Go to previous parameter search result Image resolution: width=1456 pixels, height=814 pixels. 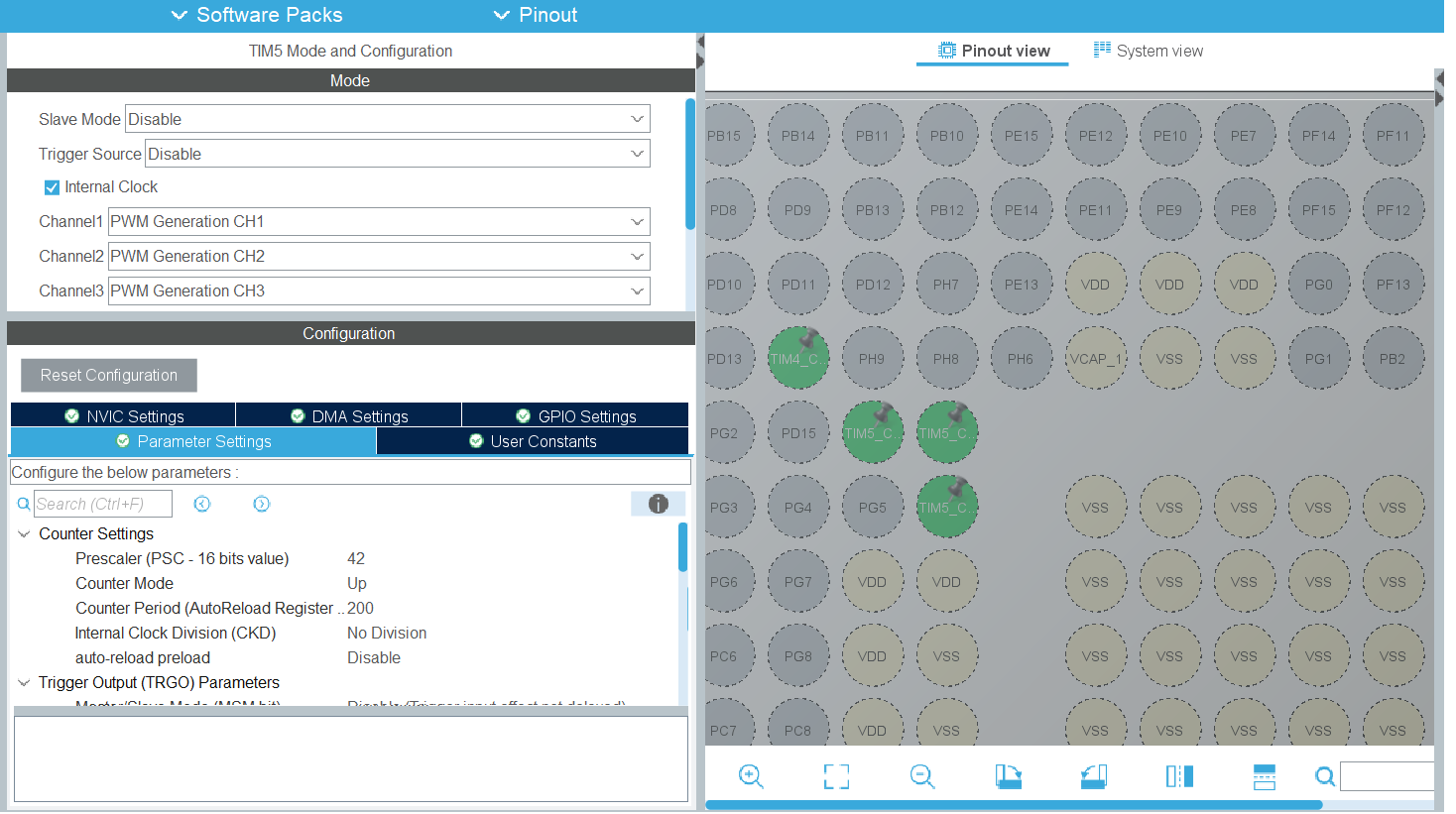(202, 504)
